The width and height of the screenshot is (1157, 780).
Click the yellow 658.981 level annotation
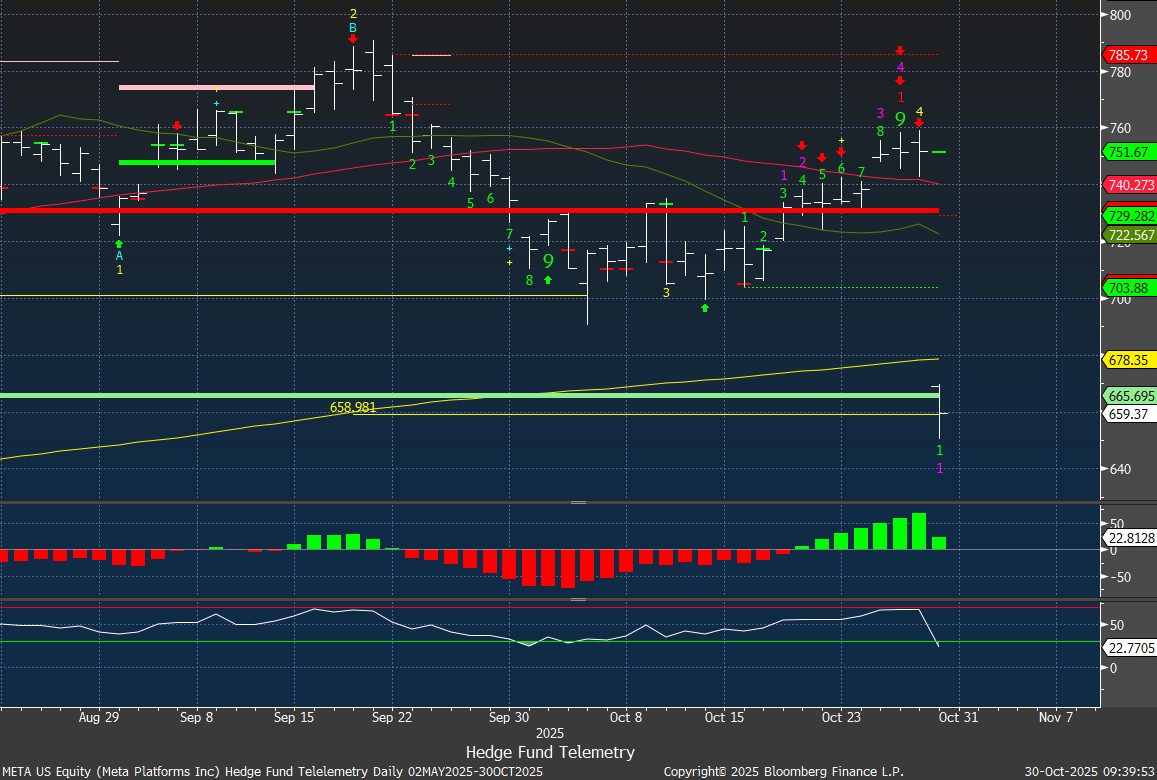point(353,408)
